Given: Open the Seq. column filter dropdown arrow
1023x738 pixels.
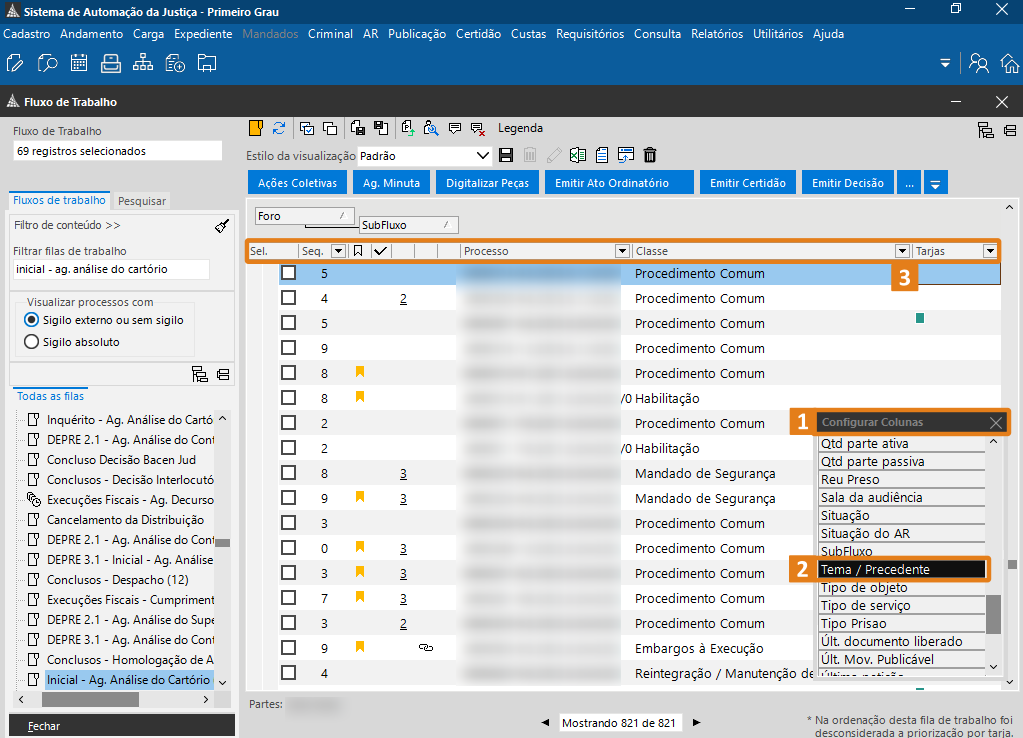Looking at the screenshot, I should (338, 251).
